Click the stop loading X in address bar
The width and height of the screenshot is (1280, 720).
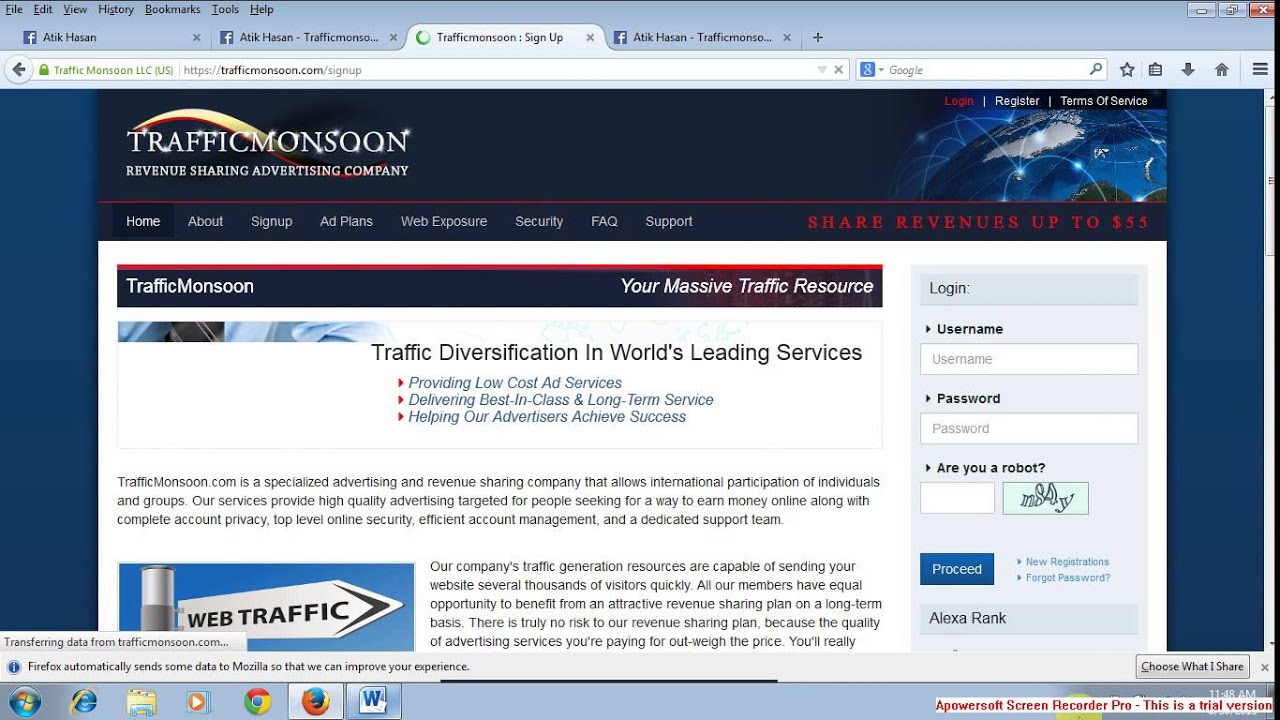(x=838, y=70)
